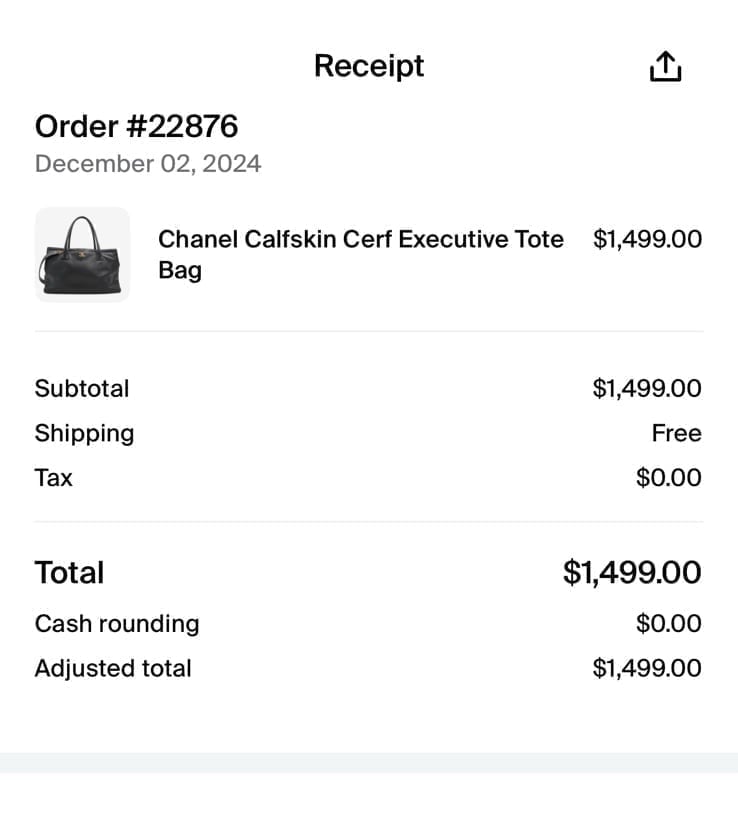738x819 pixels.
Task: Click the $0.00 cash rounding value
Action: click(x=668, y=623)
